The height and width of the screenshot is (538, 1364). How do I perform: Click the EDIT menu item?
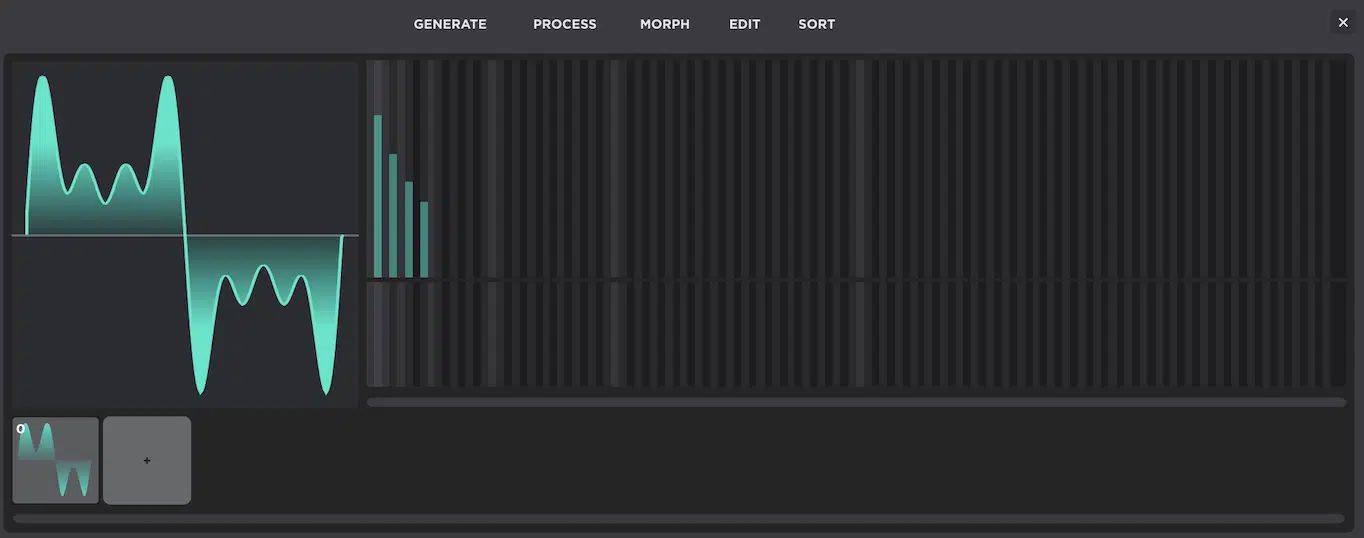(x=744, y=24)
